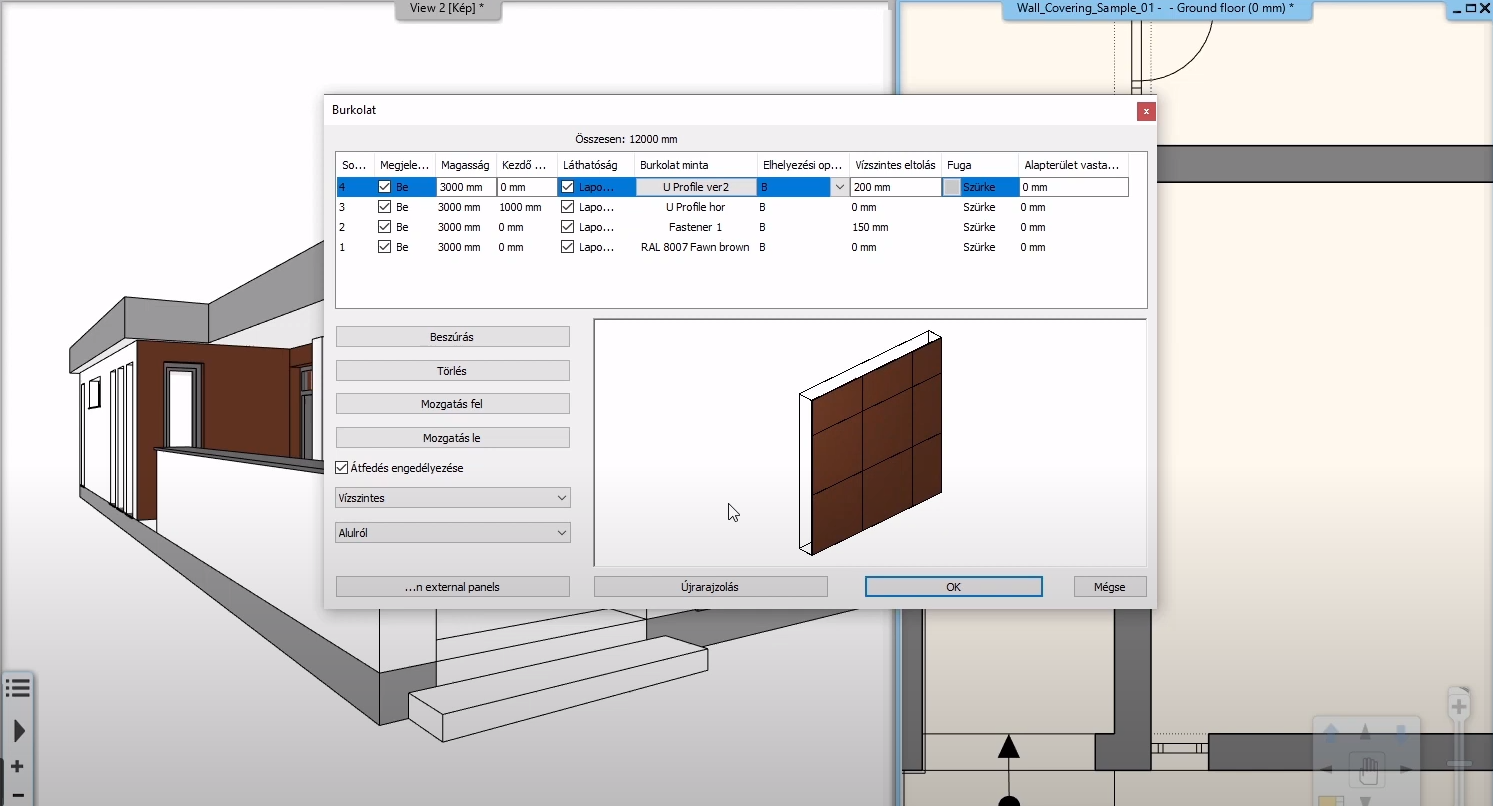This screenshot has width=1493, height=806.
Task: Click the Burkolat minta column header
Action: point(696,165)
